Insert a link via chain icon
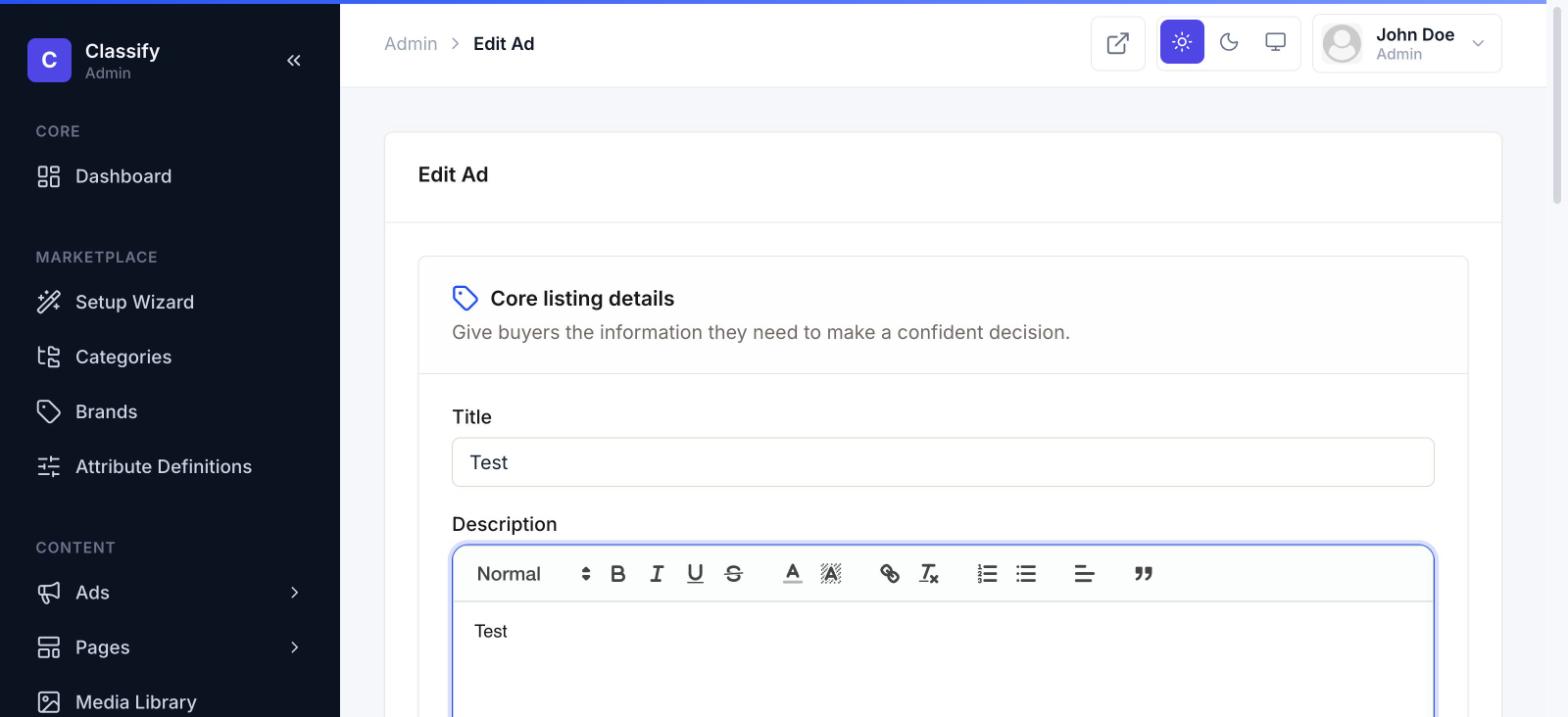This screenshot has height=717, width=1568. tap(889, 574)
